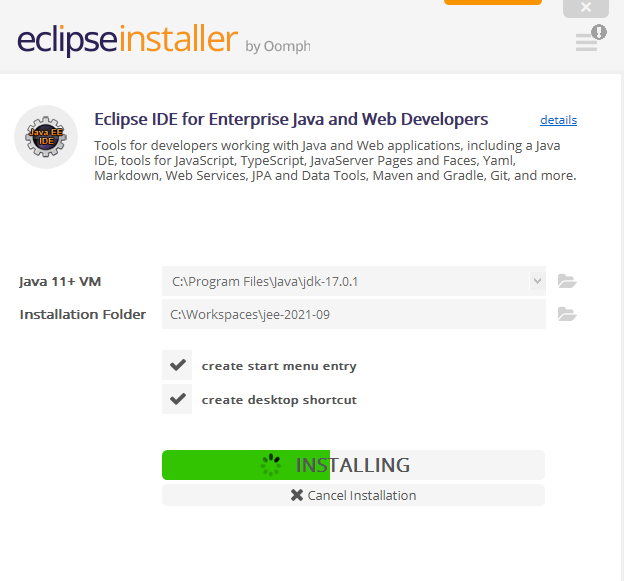The width and height of the screenshot is (624, 581).
Task: Browse for Java VM folder icon
Action: click(567, 281)
